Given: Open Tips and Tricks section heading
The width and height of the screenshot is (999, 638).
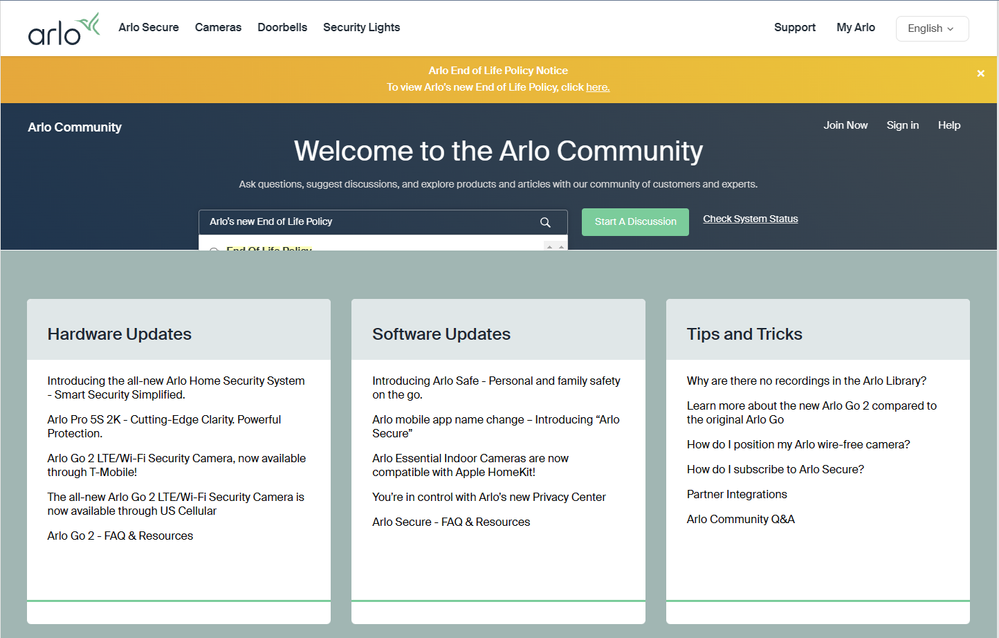Looking at the screenshot, I should coord(744,334).
